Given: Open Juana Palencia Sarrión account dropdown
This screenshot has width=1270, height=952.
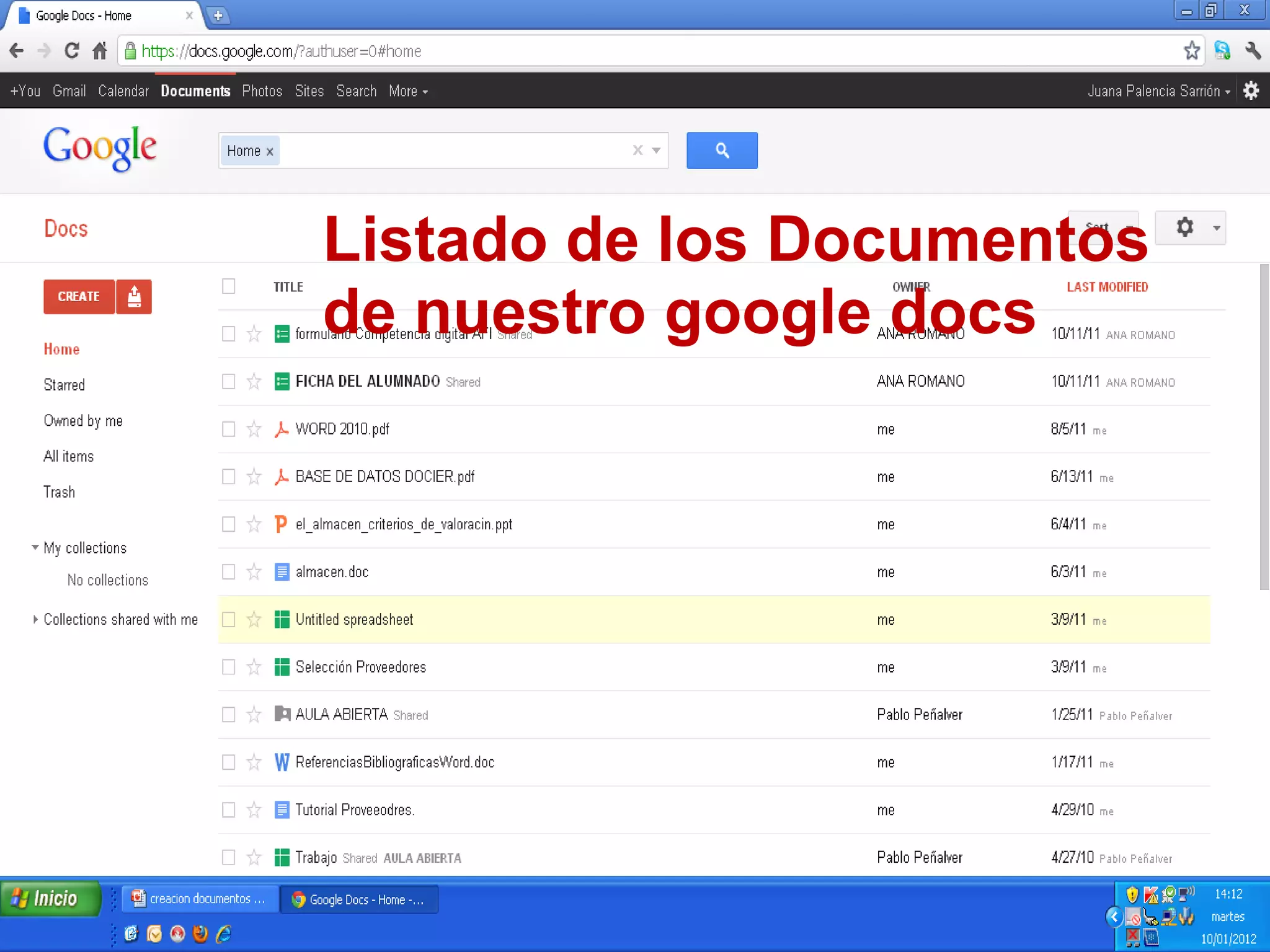Looking at the screenshot, I should pos(1158,91).
